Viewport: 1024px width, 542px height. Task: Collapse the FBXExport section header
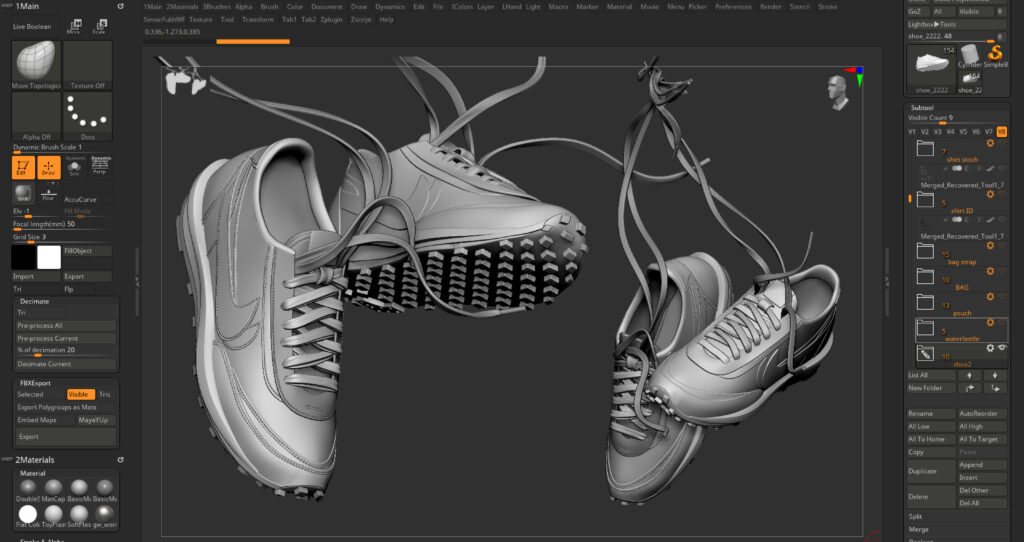click(35, 383)
